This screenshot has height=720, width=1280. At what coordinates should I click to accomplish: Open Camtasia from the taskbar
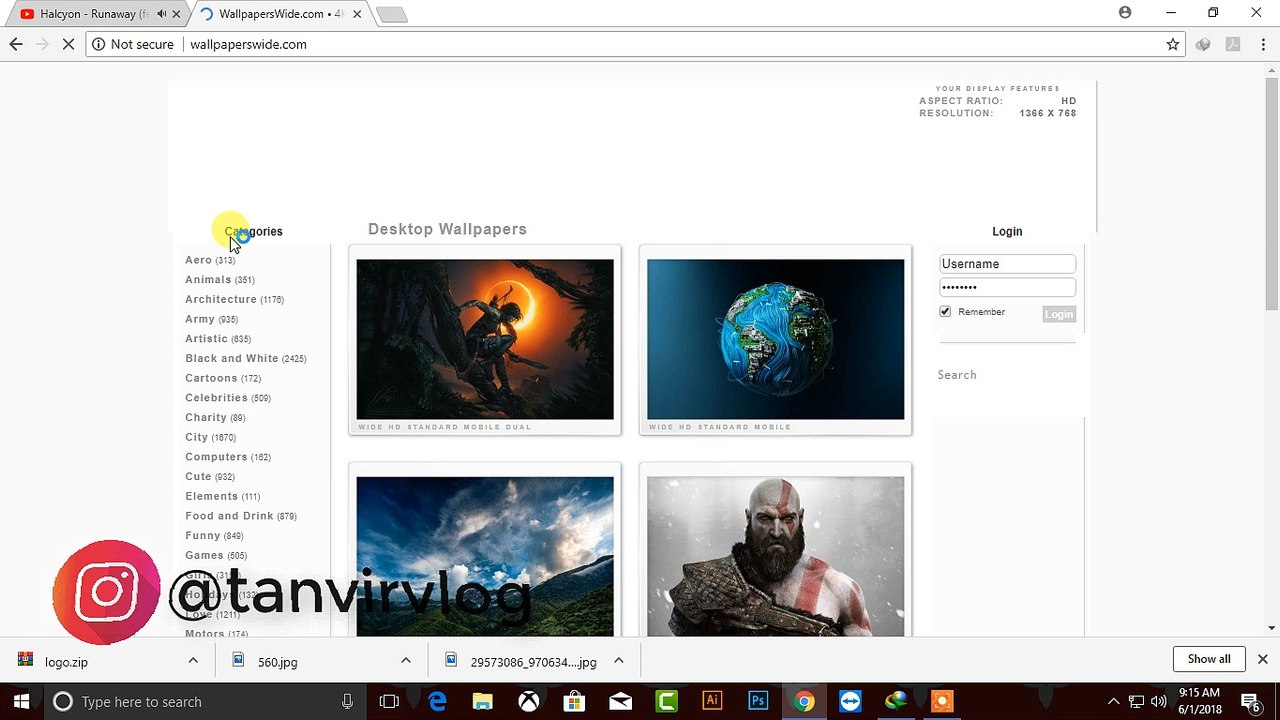[666, 701]
